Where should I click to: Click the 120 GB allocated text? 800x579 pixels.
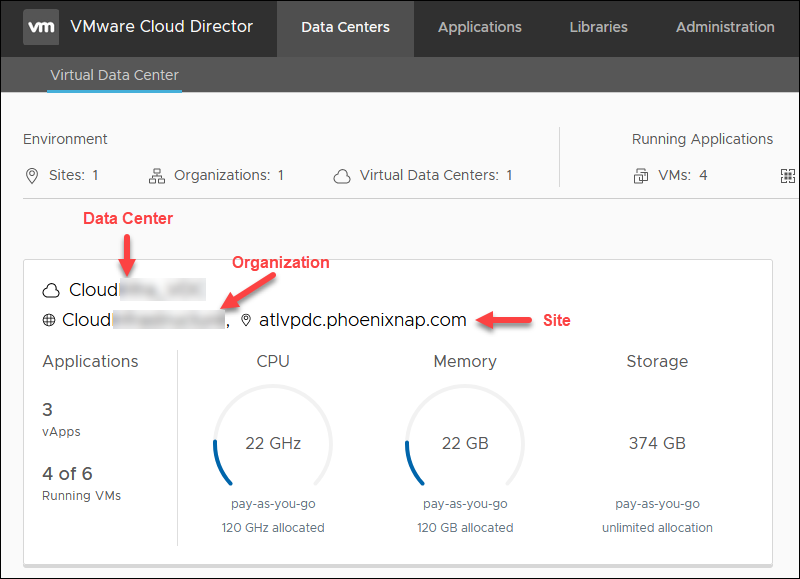[465, 527]
